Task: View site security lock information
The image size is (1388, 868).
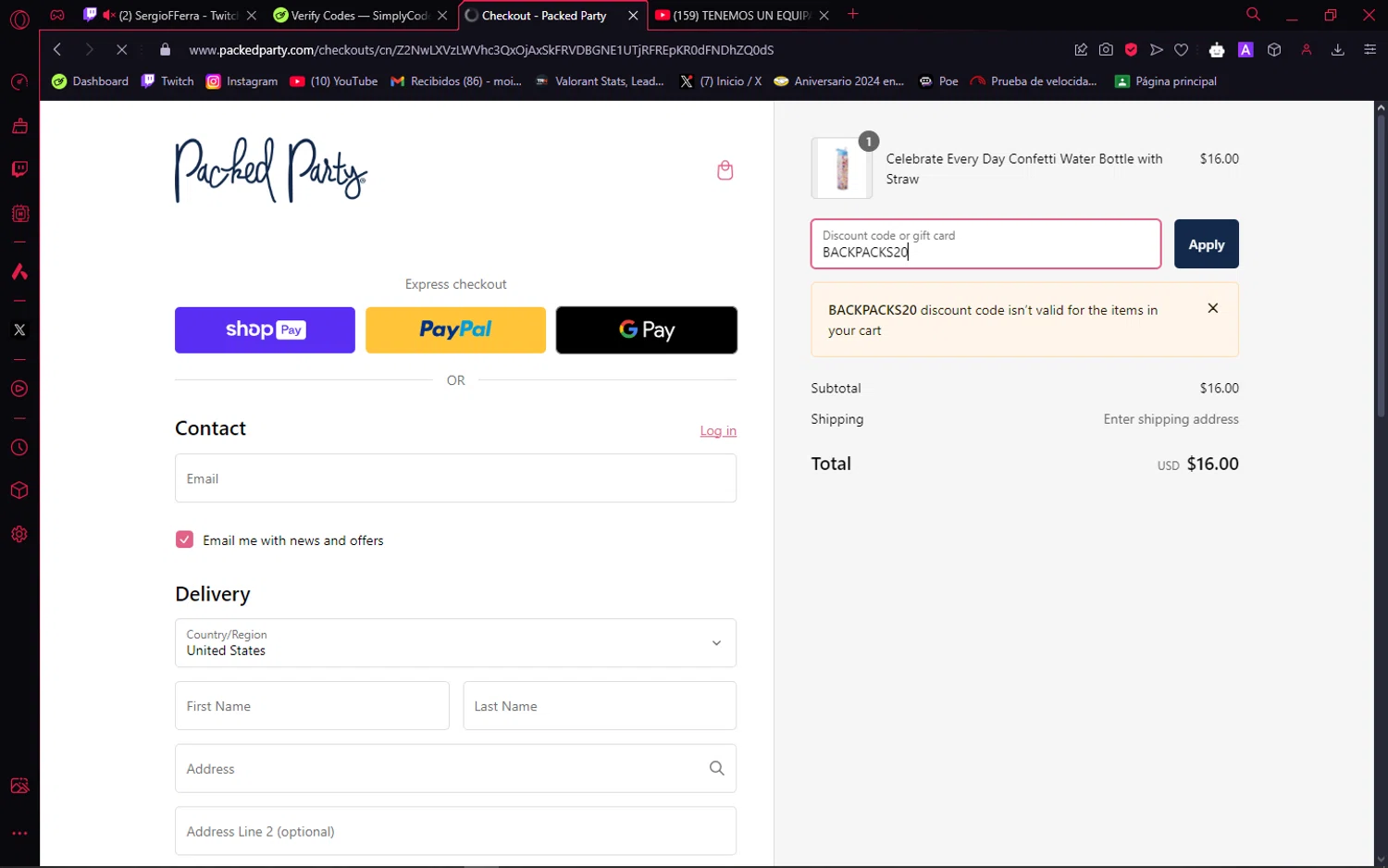Action: [166, 50]
